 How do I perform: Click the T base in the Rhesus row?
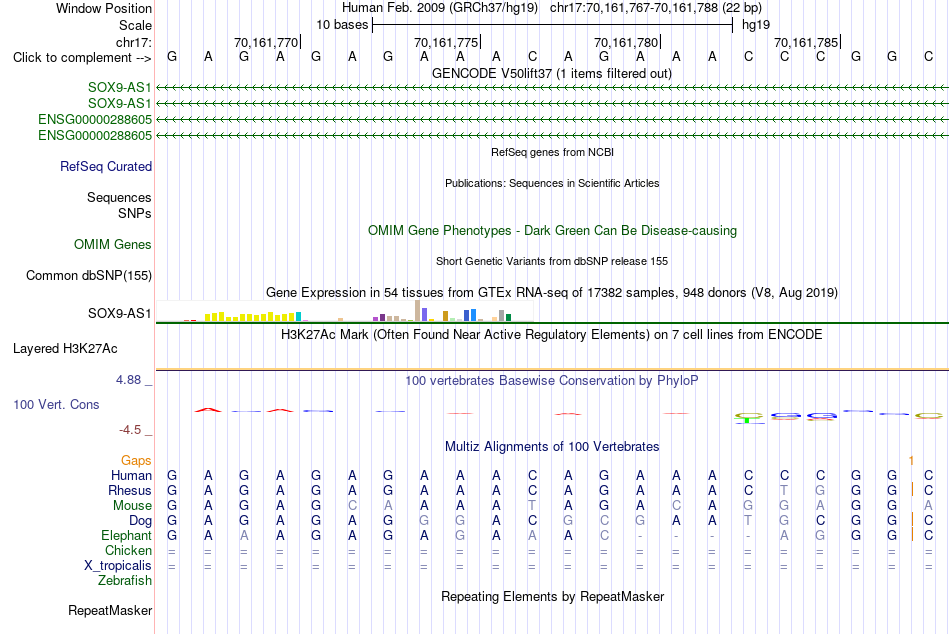tap(784, 490)
